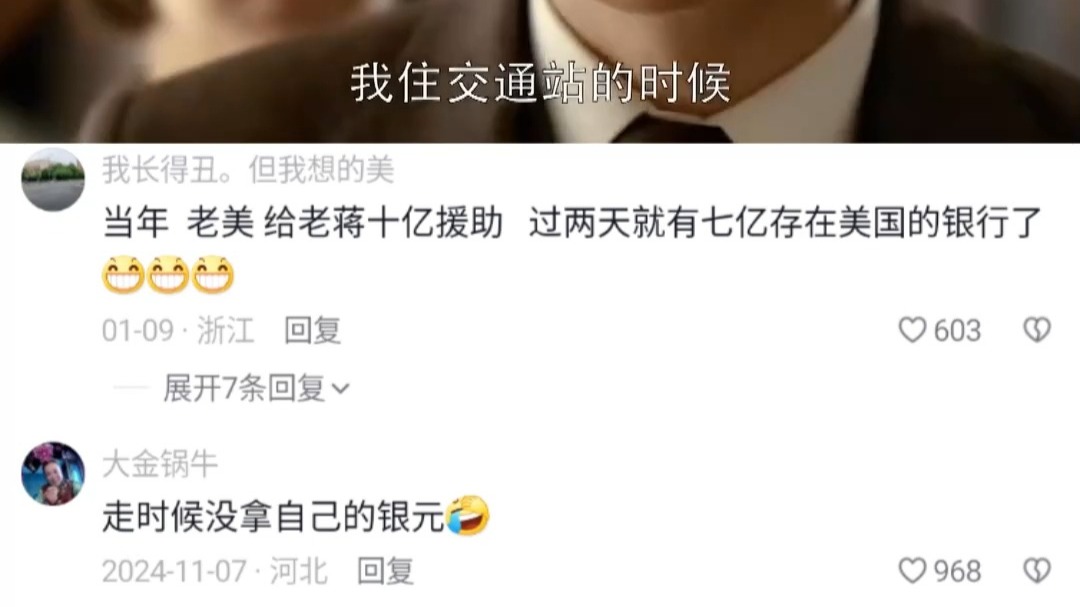Dislike the 老美给老蒋 comment with broken heart
Screen dimensions: 1080x607
coord(1037,330)
